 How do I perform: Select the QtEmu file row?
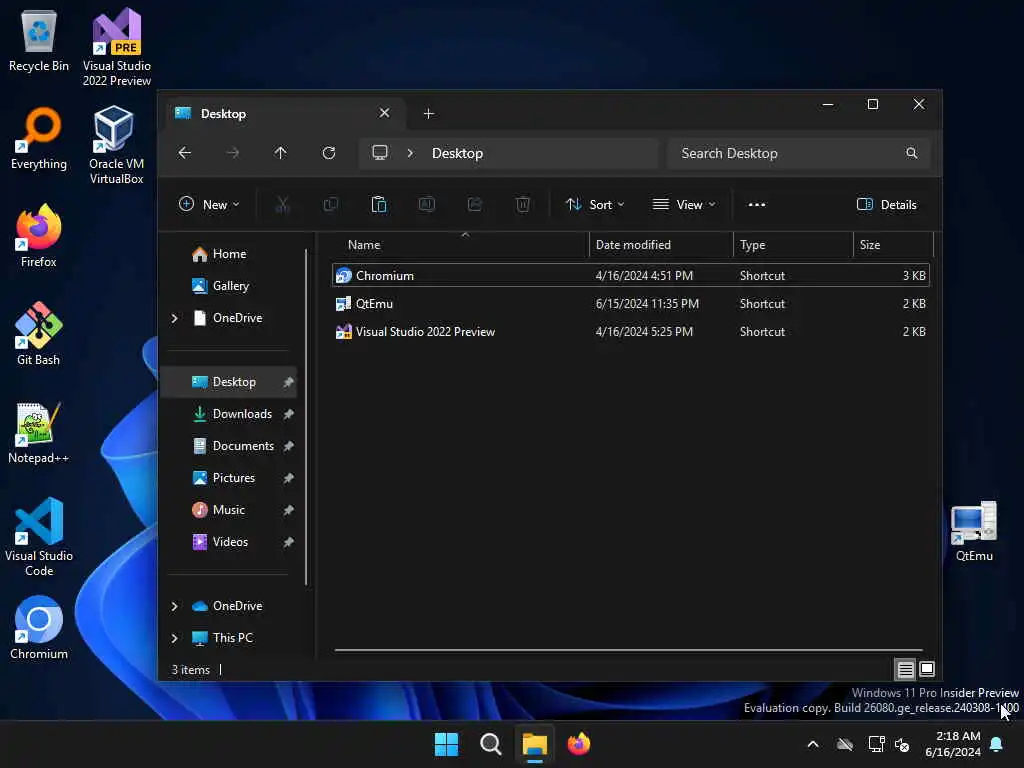(631, 304)
